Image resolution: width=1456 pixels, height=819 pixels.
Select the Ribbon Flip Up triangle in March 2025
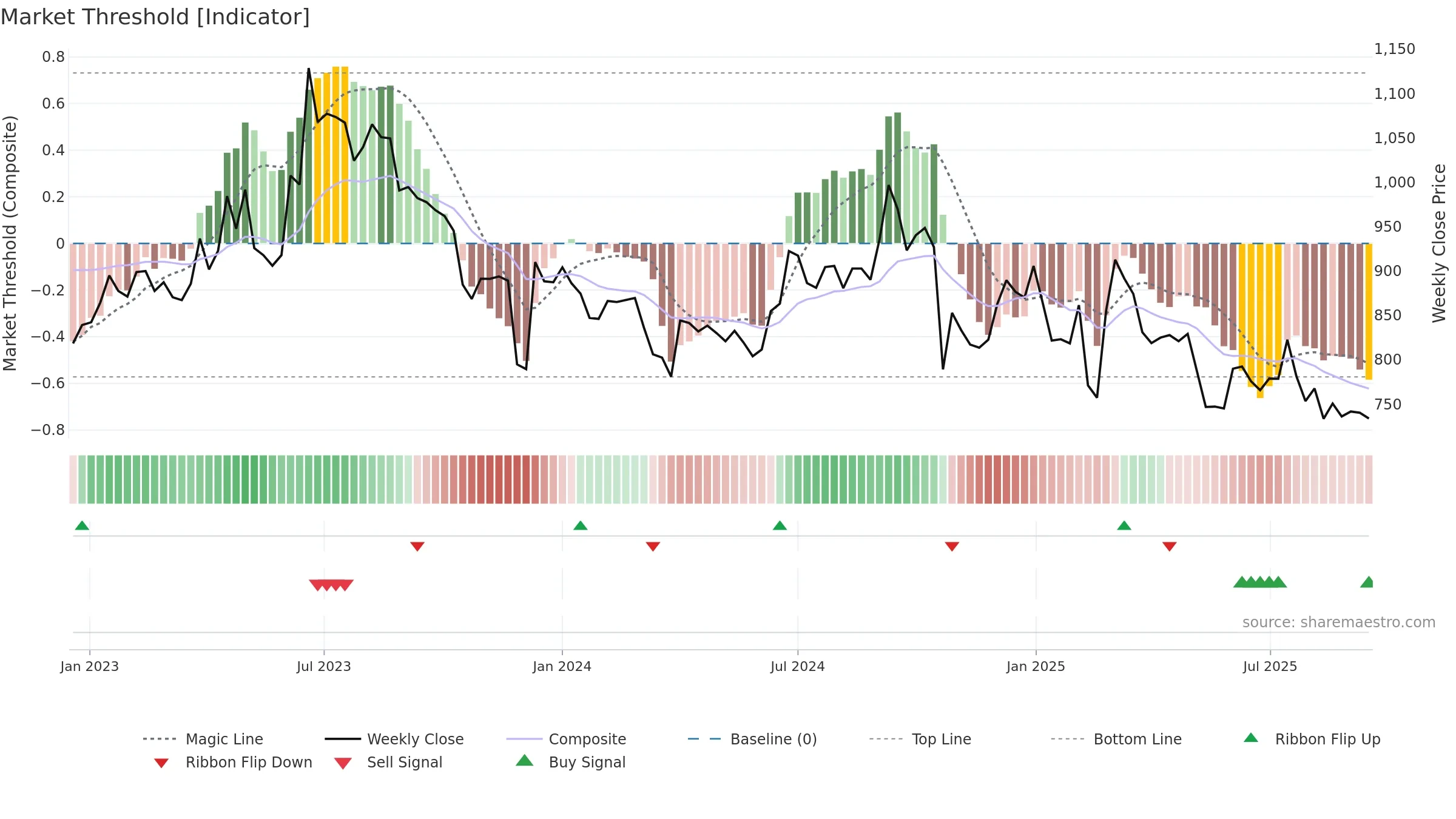coord(1124,525)
